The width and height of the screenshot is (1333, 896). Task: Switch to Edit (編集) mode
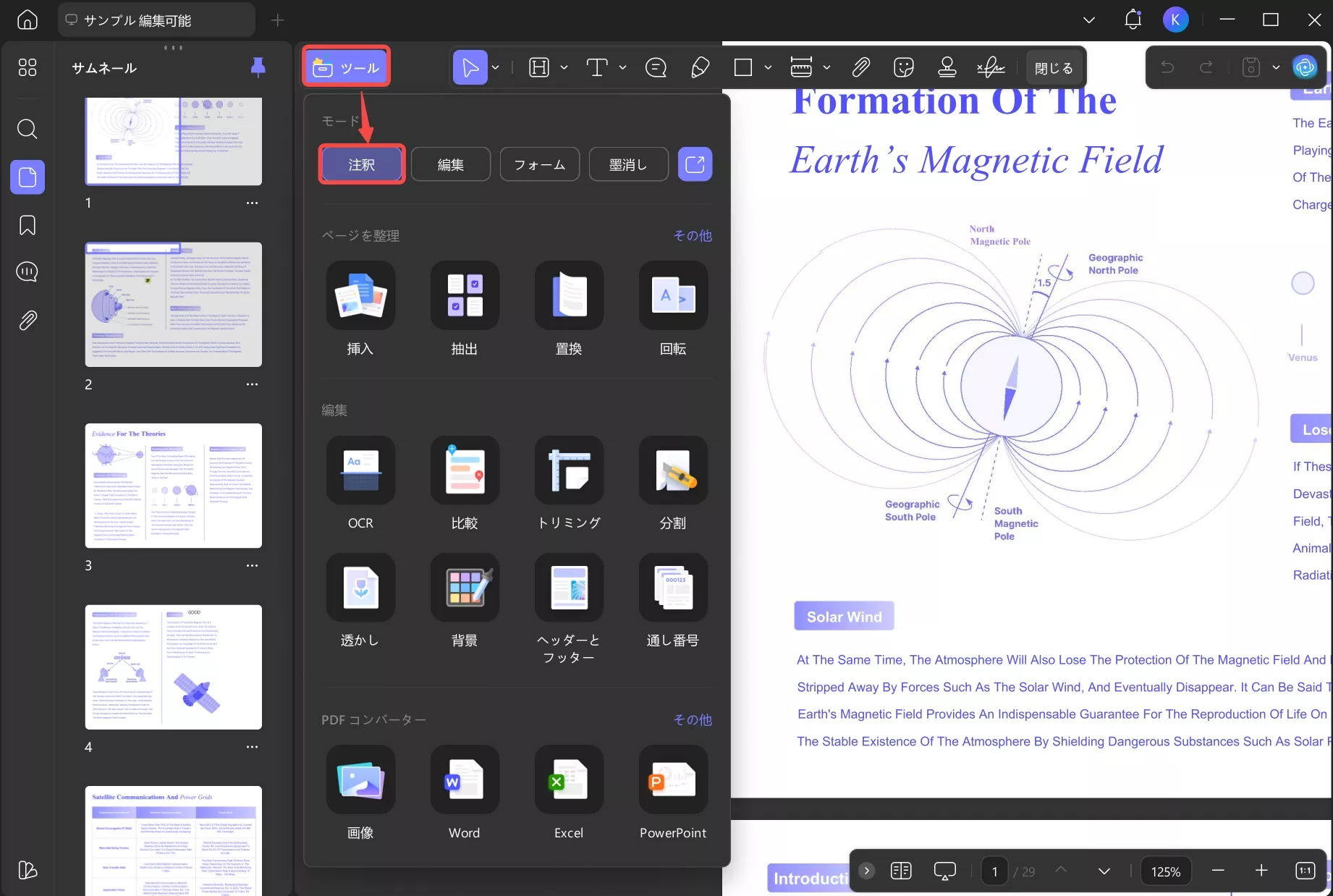[x=451, y=165]
